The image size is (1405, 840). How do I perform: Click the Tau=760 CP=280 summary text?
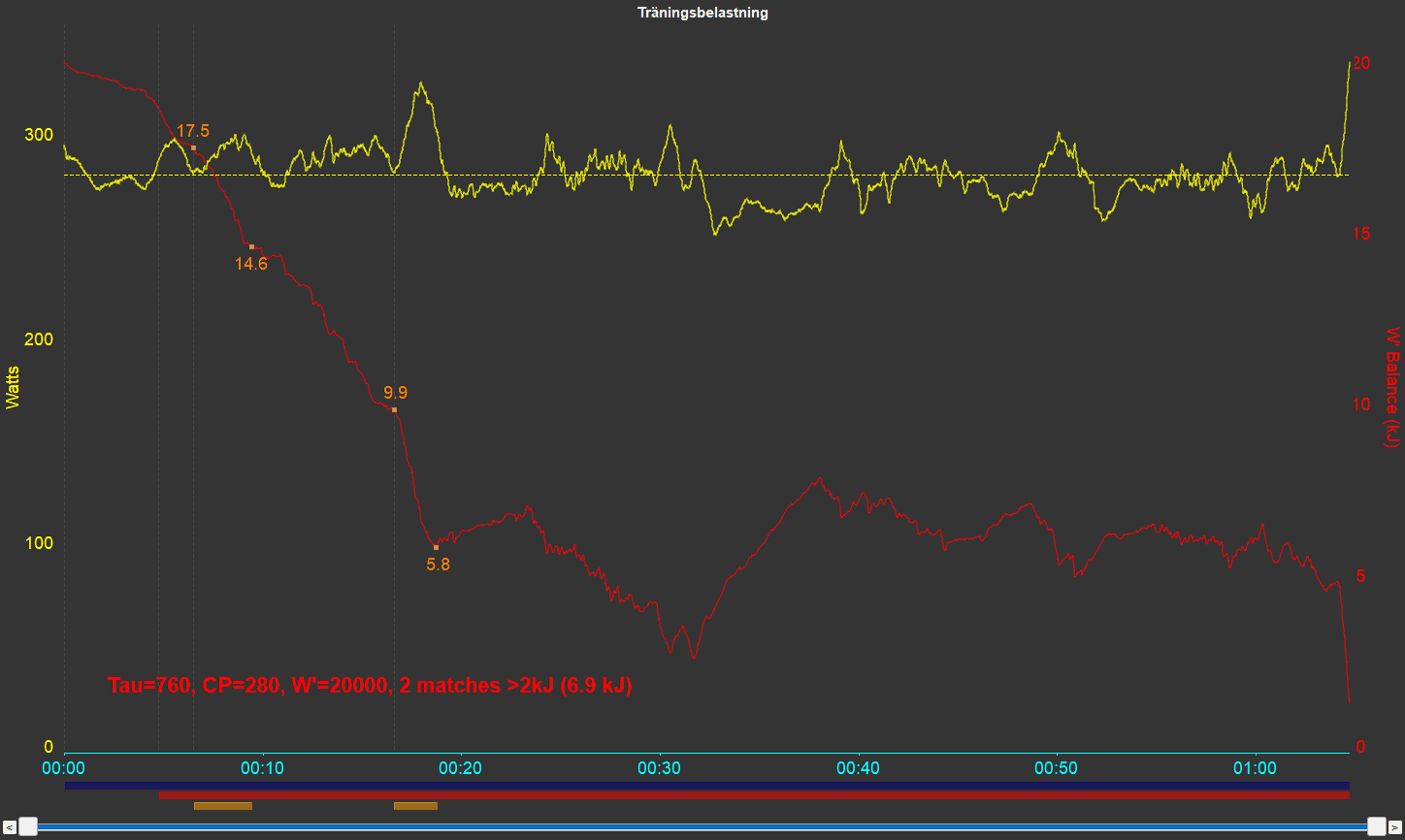370,686
